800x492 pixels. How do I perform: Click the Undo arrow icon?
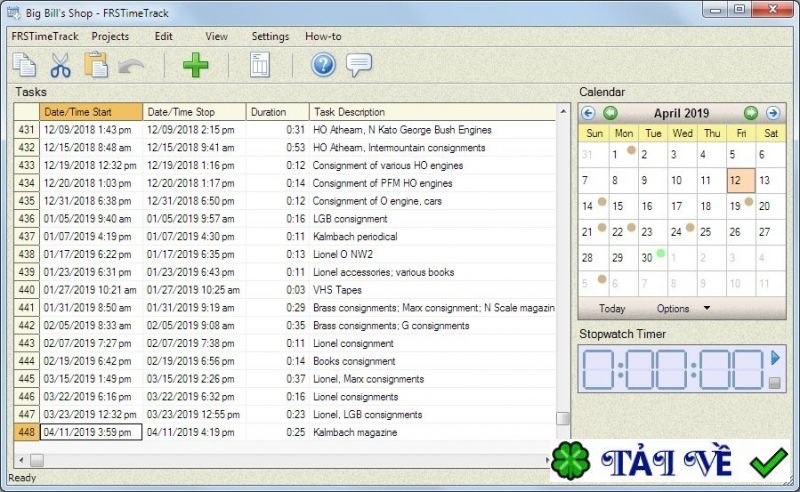click(x=131, y=66)
